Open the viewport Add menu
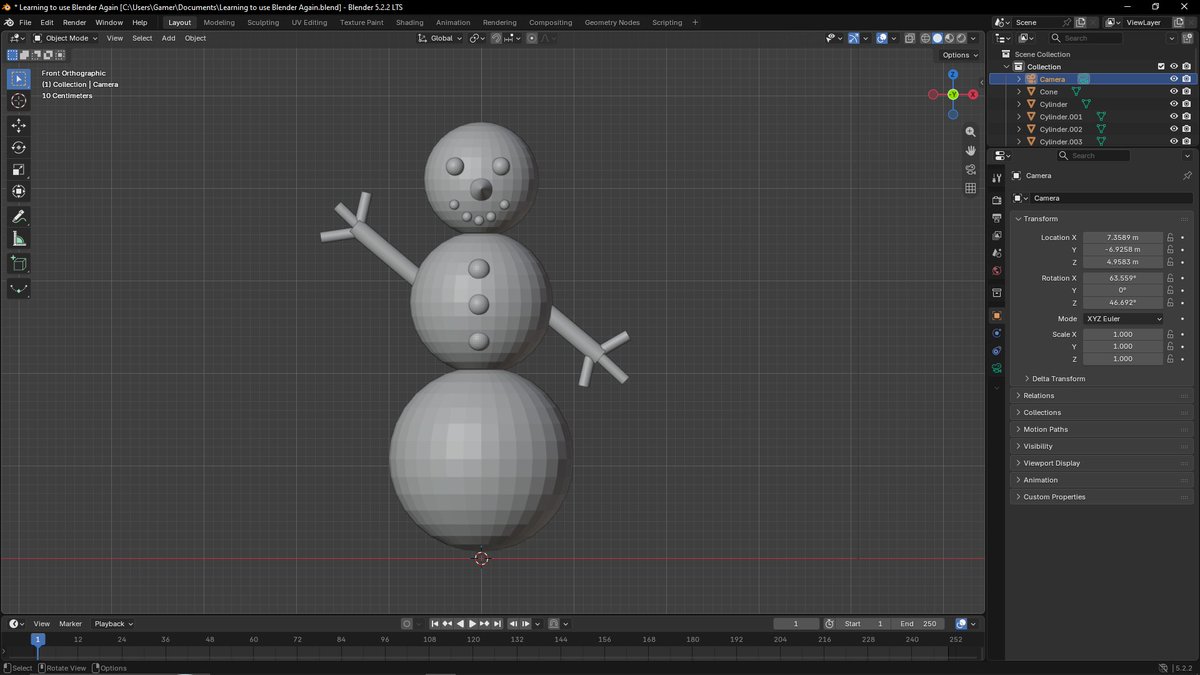This screenshot has width=1200, height=675. (x=168, y=38)
